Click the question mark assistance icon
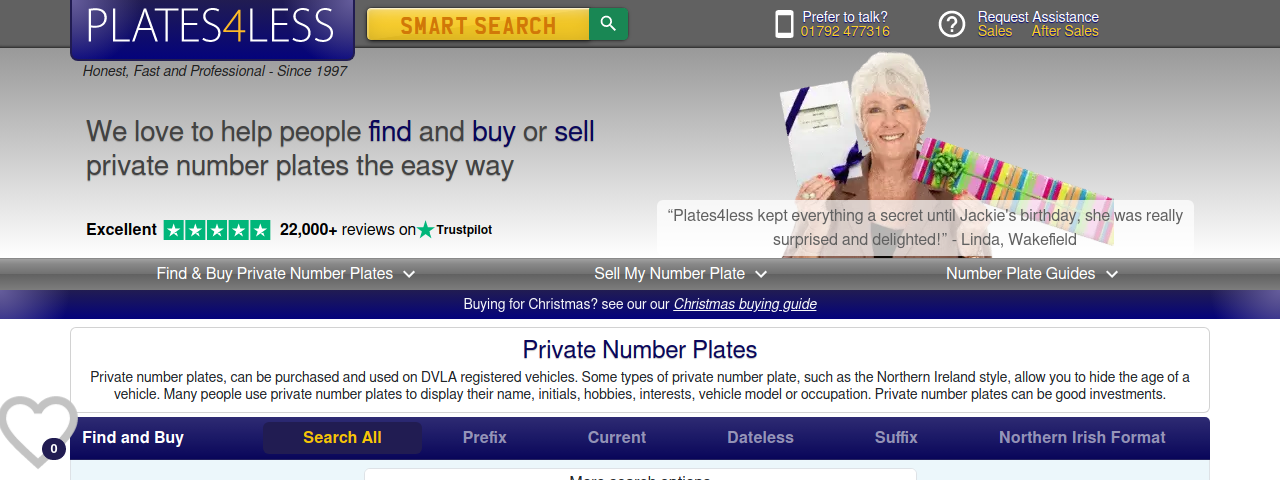This screenshot has height=480, width=1280. [x=952, y=24]
